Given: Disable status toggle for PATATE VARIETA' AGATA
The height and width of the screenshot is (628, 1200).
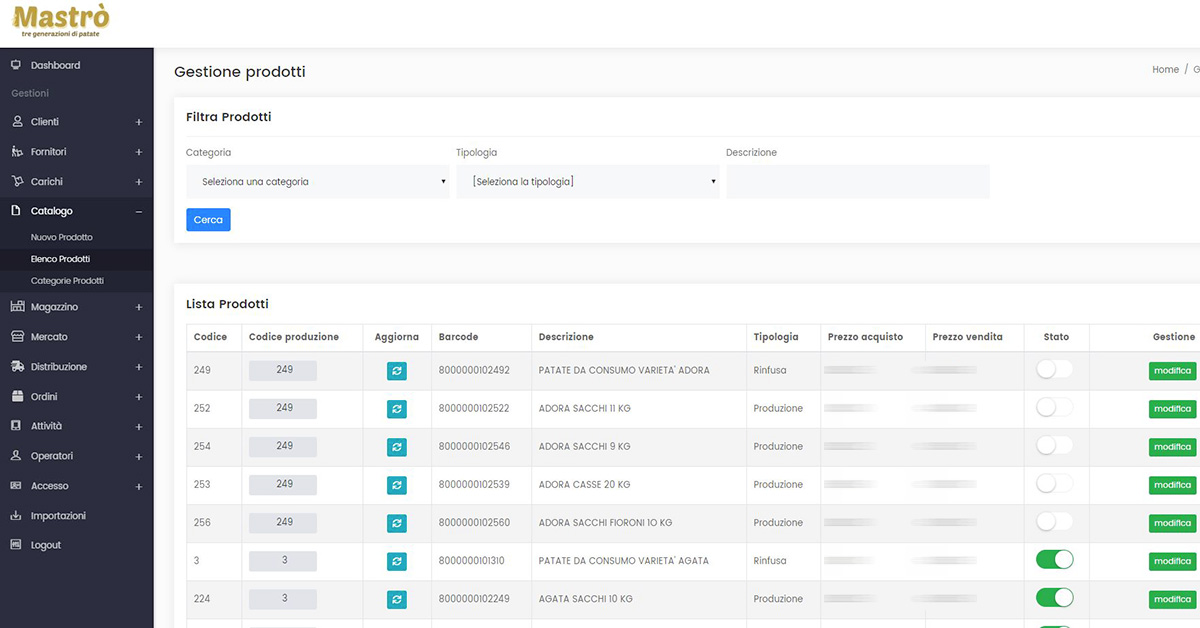Looking at the screenshot, I should [1054, 559].
